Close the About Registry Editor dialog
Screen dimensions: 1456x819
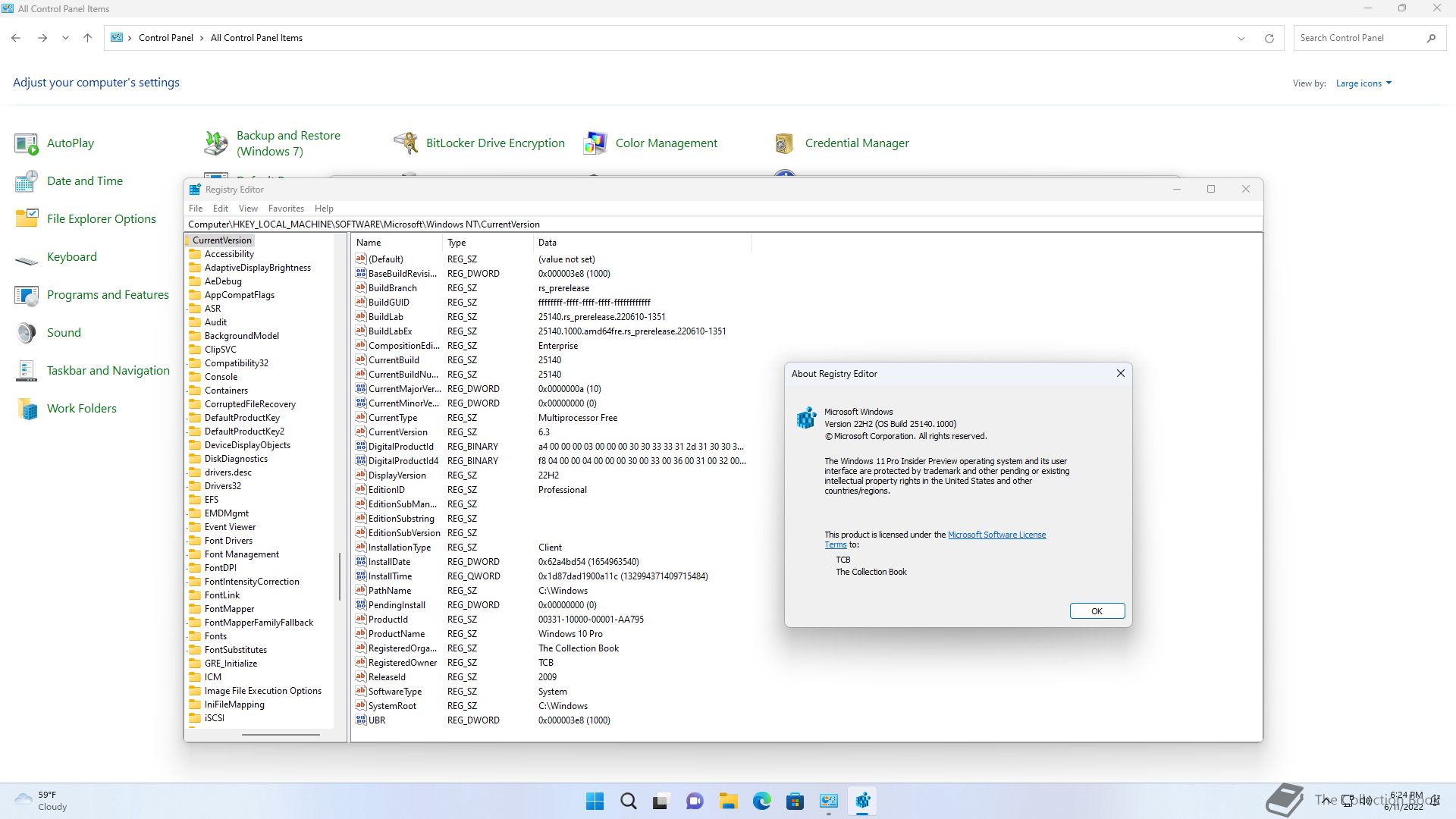tap(1120, 373)
